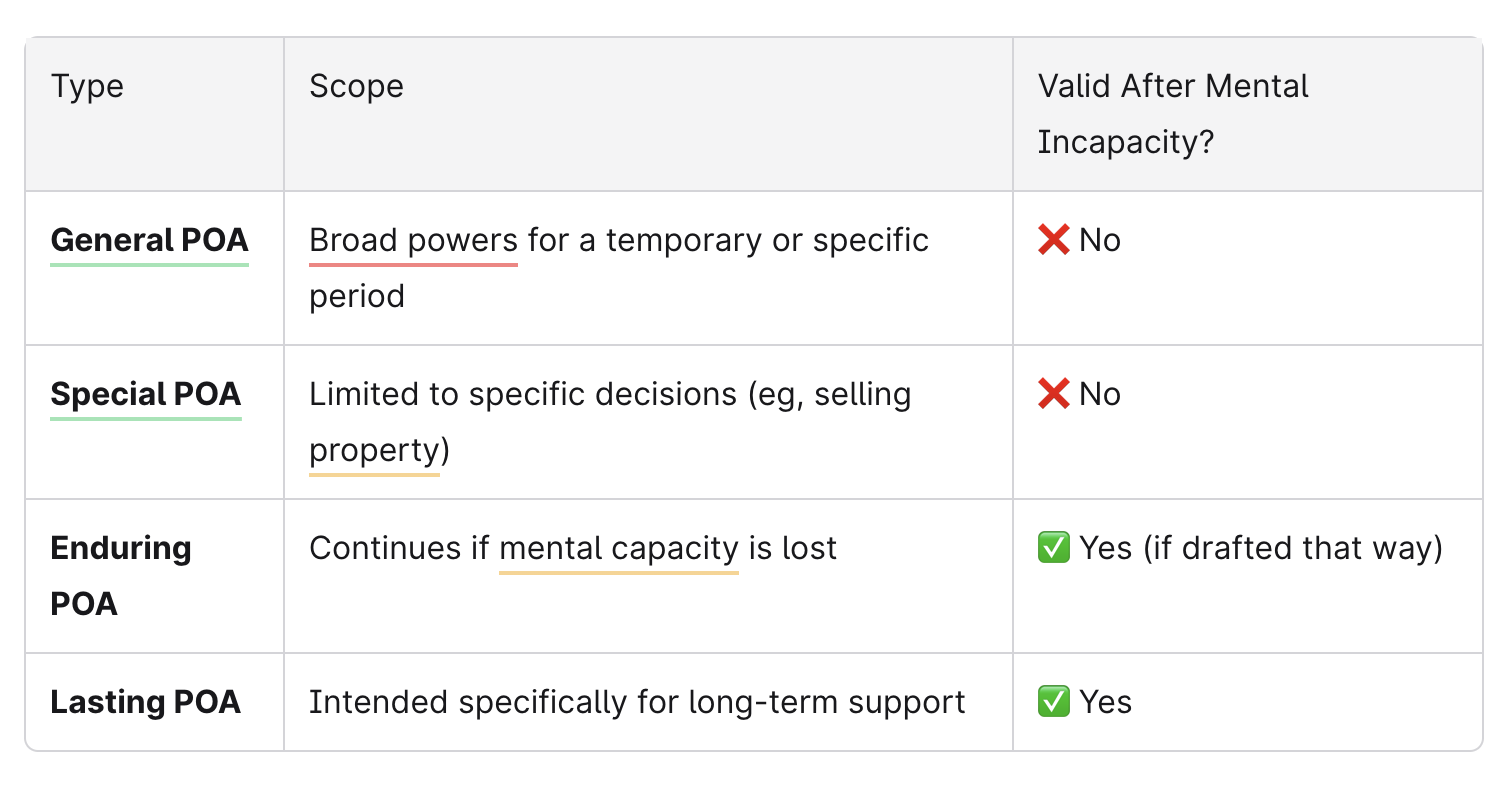Open the underlined Special POA link
The image size is (1498, 806).
[146, 395]
